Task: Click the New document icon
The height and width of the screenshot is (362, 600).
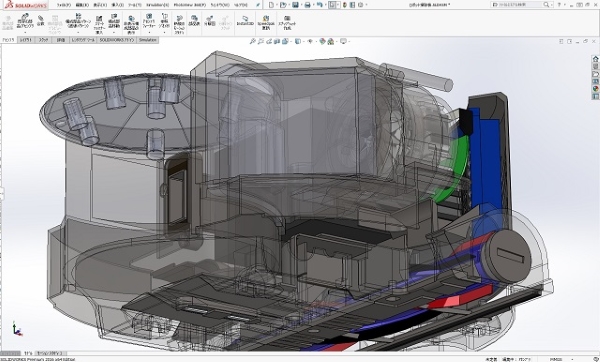Action: tap(271, 5)
